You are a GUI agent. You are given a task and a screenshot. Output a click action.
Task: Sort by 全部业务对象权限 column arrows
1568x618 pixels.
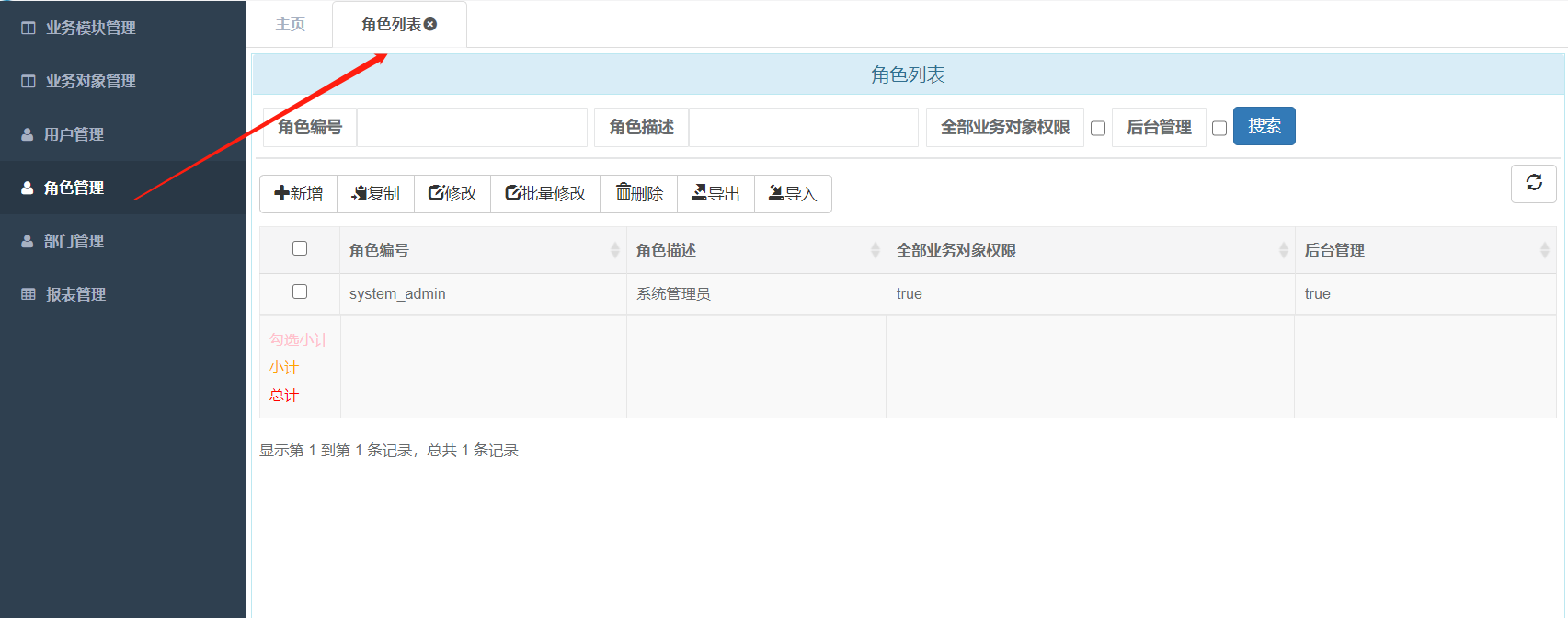click(1284, 250)
